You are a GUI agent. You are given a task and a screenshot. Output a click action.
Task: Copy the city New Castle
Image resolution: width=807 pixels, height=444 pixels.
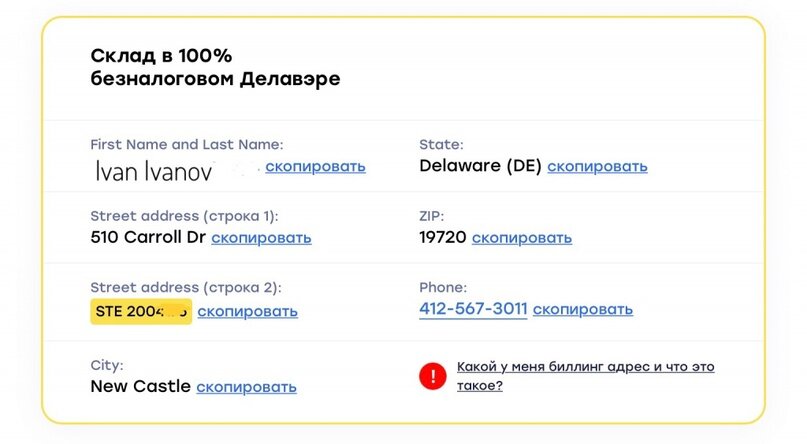[246, 387]
